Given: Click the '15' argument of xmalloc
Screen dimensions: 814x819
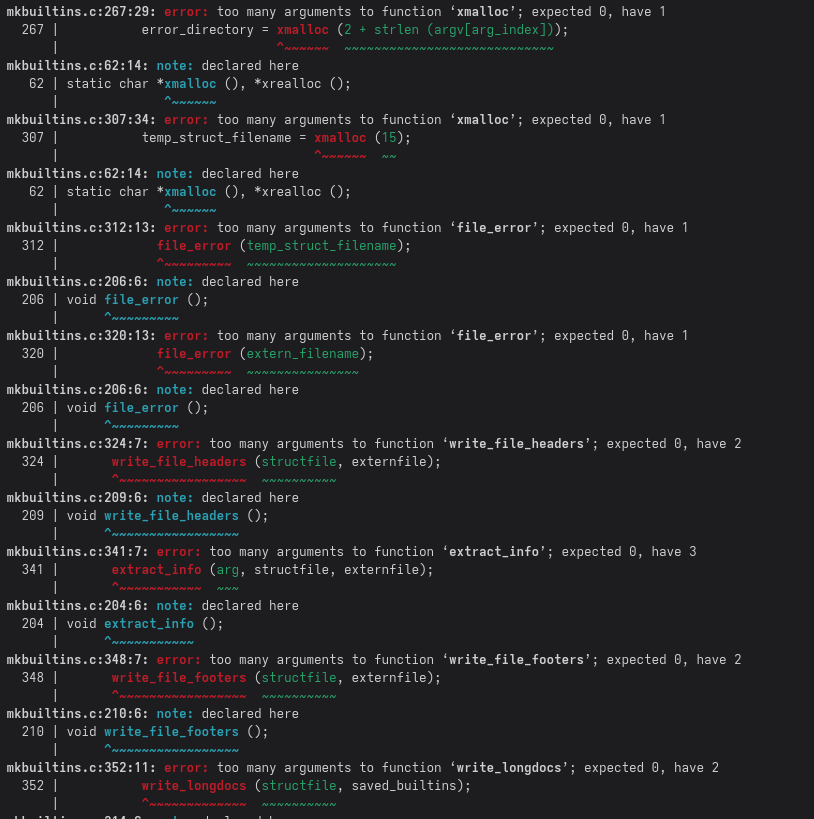Looking at the screenshot, I should [x=389, y=138].
